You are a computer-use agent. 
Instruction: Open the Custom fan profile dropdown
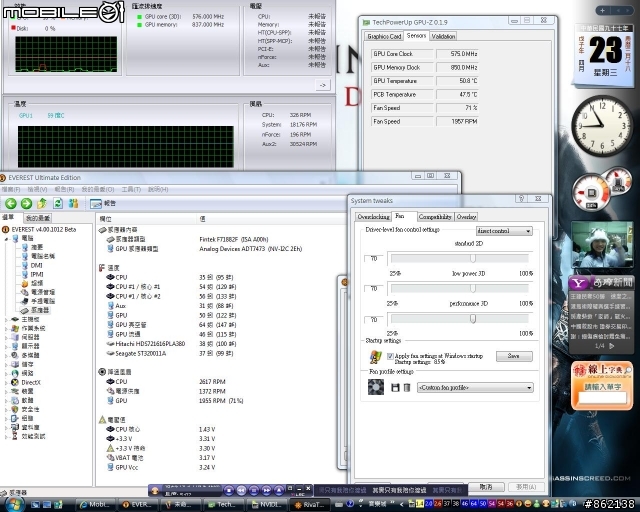pos(475,387)
